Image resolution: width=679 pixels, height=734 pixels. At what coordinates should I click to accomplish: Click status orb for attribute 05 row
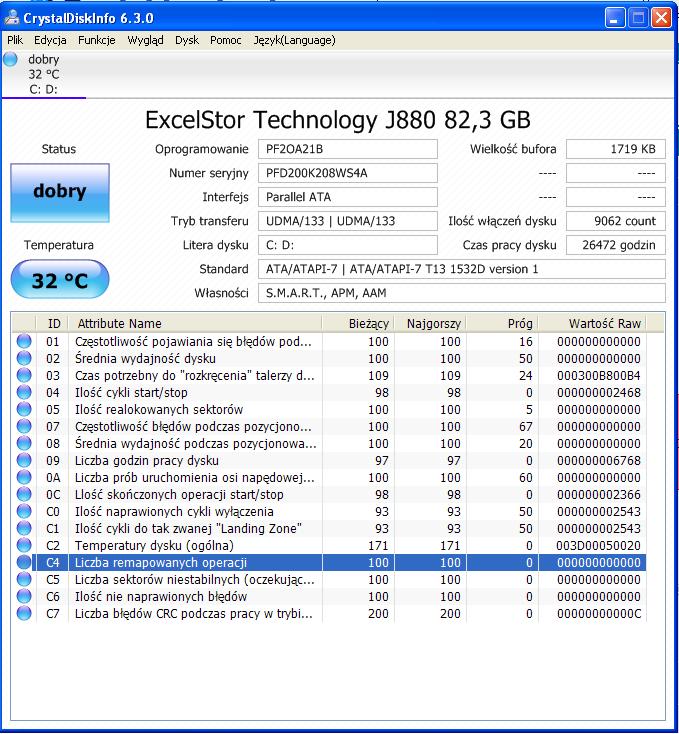[x=24, y=409]
